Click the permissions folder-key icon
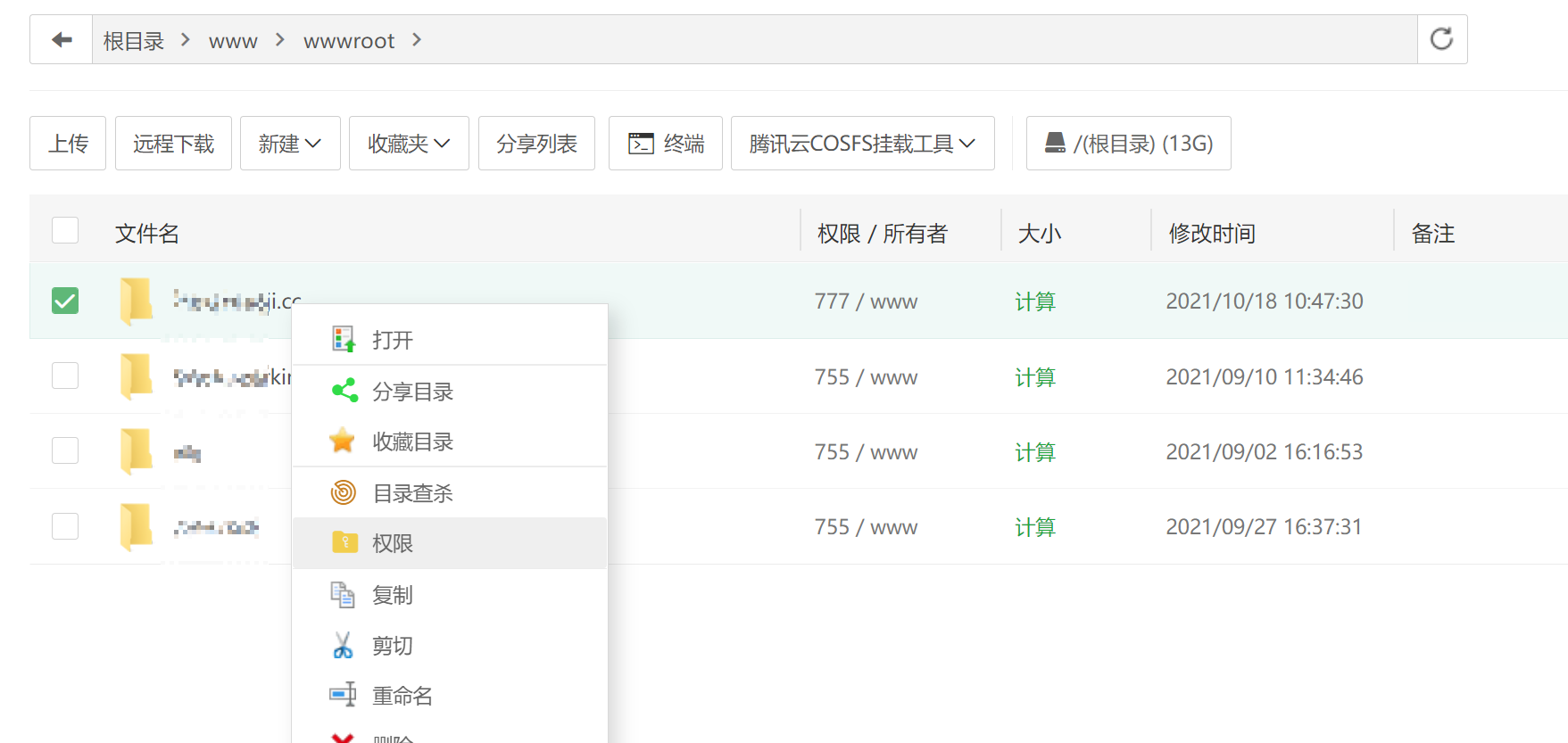1568x743 pixels. tap(344, 542)
